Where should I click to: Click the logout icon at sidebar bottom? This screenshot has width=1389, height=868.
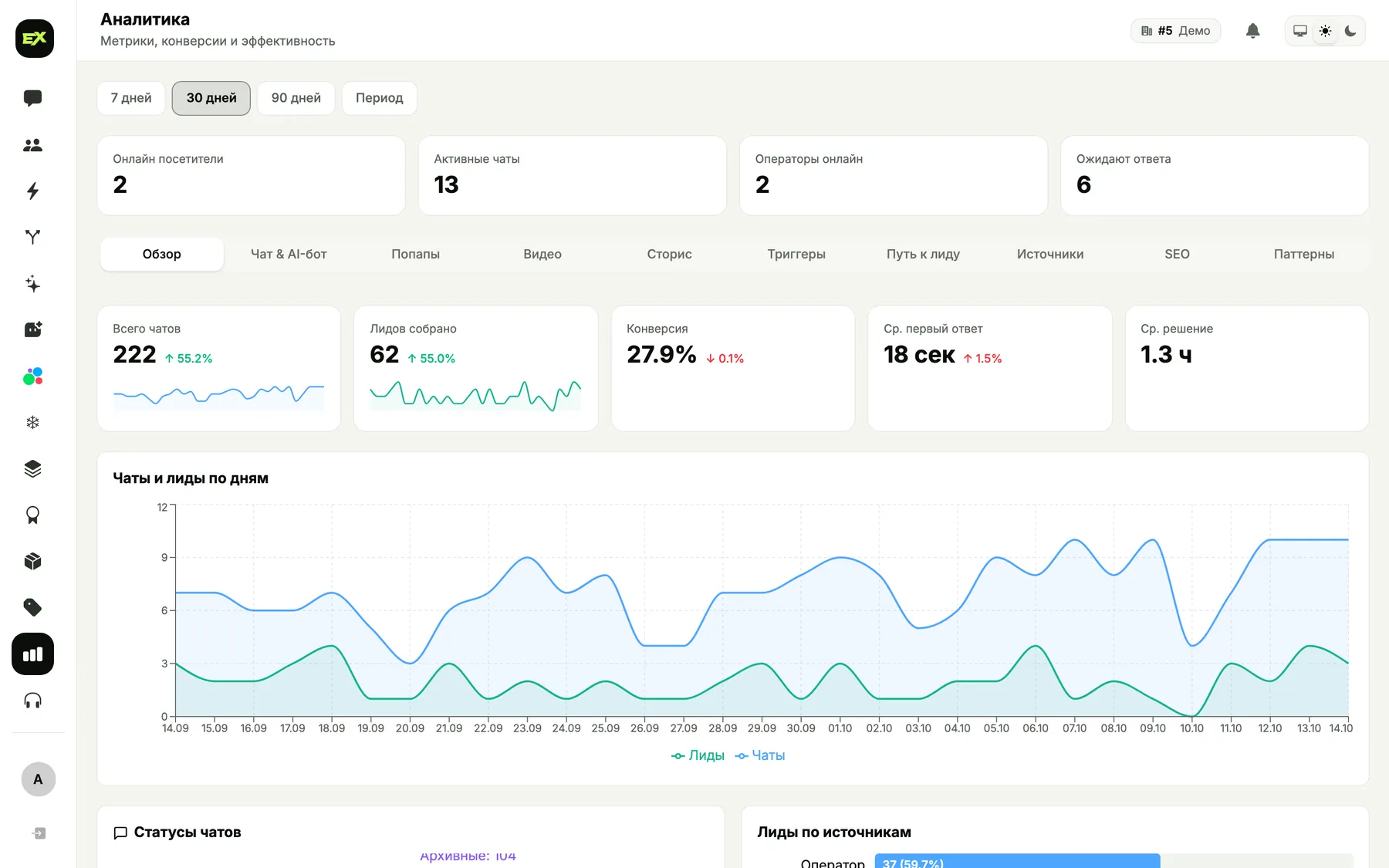point(39,833)
